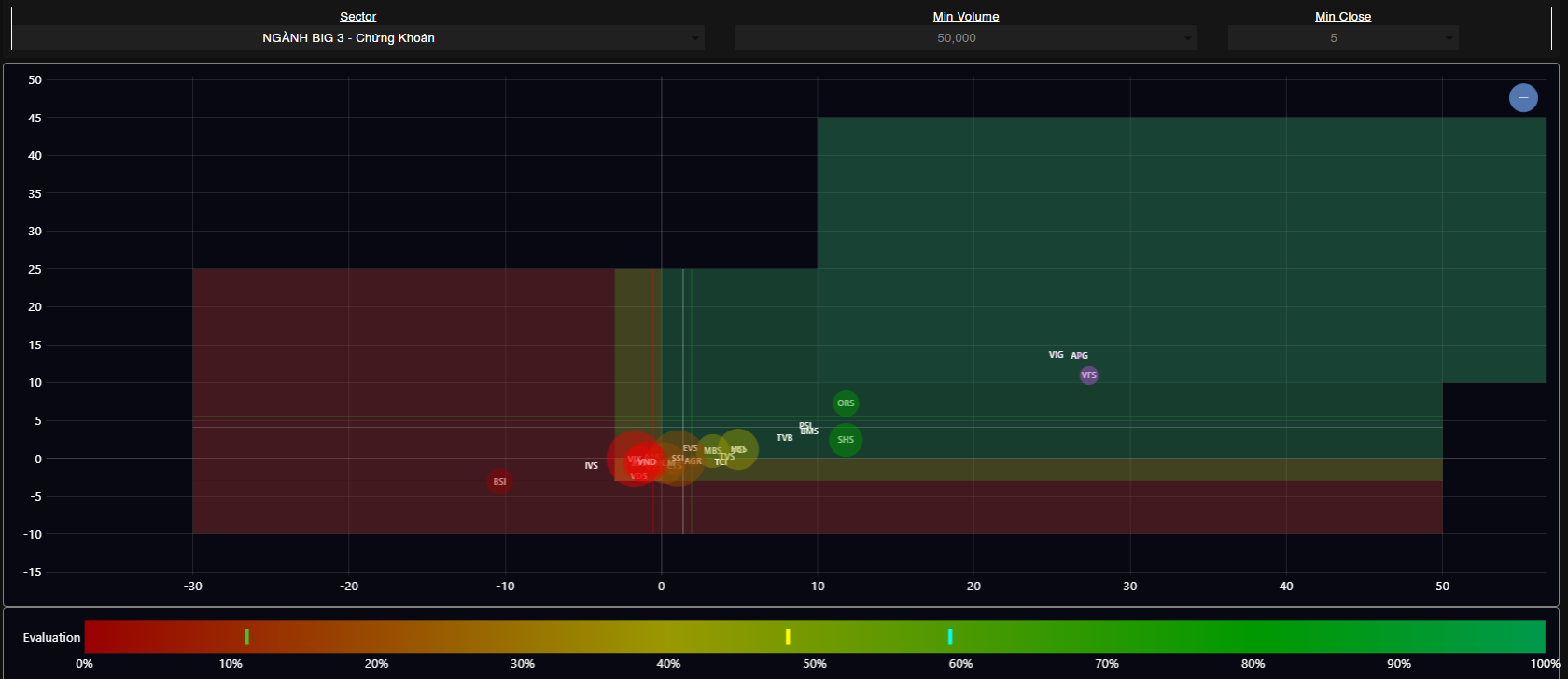This screenshot has height=679, width=1568.
Task: Click the VDS ticker label
Action: tap(639, 476)
